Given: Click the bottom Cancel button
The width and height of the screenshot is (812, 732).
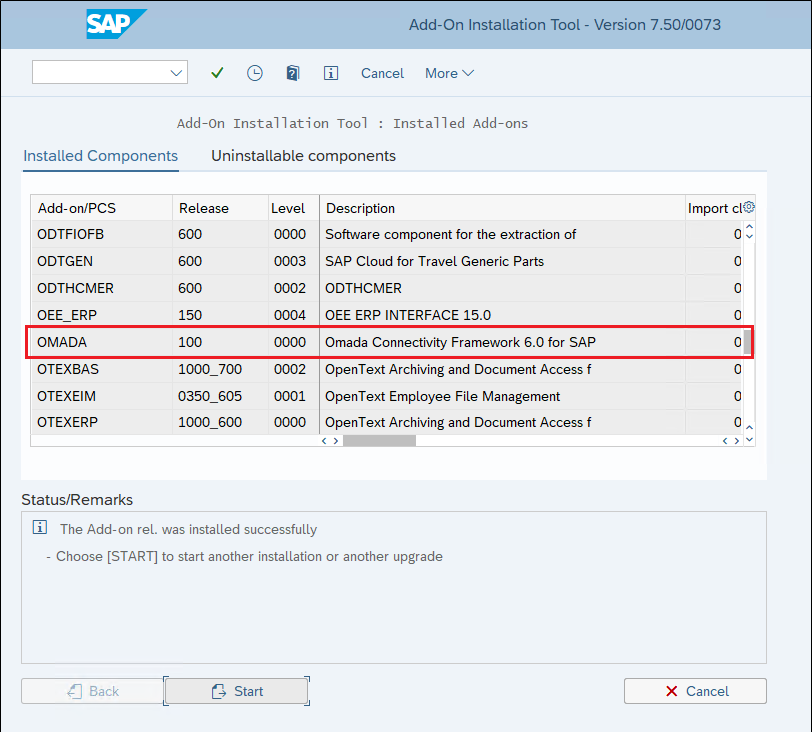Looking at the screenshot, I should [x=695, y=691].
